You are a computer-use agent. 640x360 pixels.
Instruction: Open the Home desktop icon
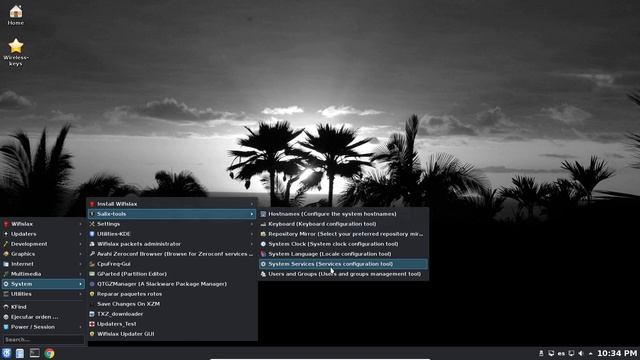point(16,15)
